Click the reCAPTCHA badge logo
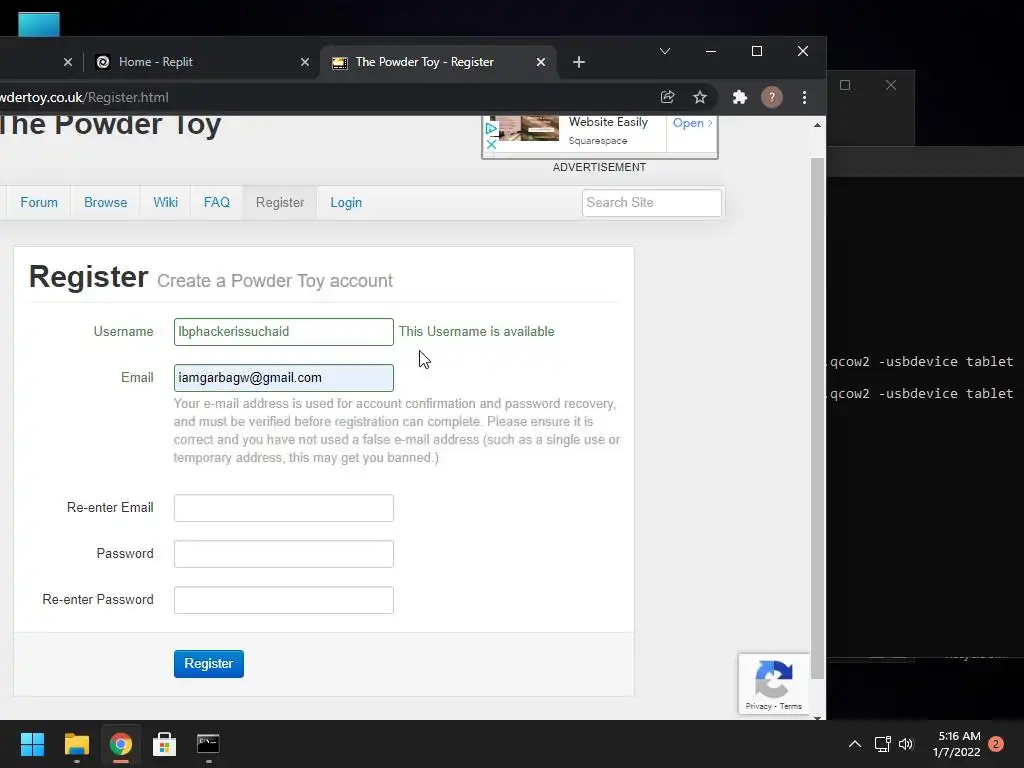The height and width of the screenshot is (768, 1024). coord(773,679)
